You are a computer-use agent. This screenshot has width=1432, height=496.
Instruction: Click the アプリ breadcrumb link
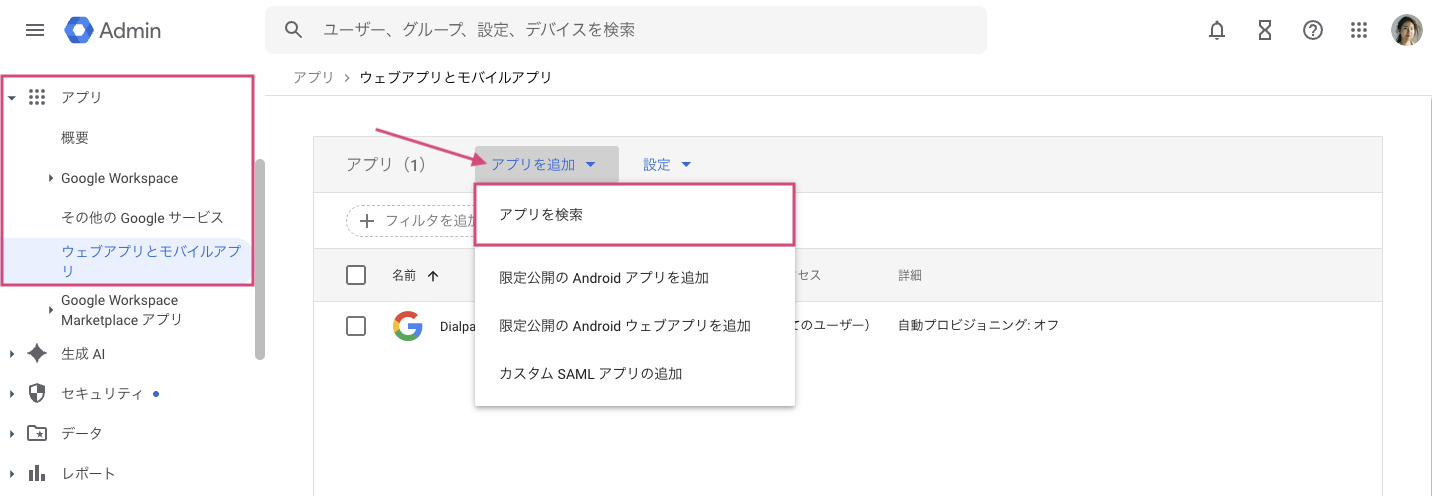pyautogui.click(x=314, y=77)
